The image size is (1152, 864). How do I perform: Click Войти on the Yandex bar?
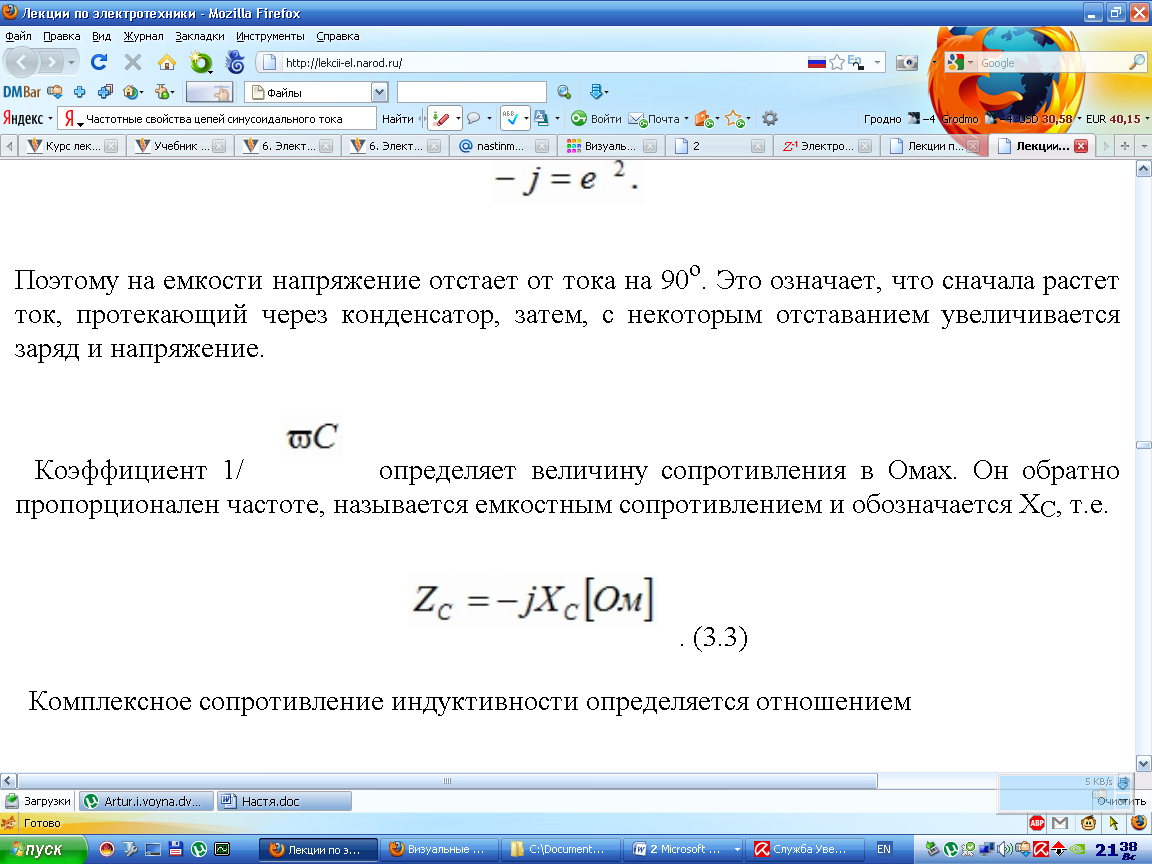click(597, 118)
